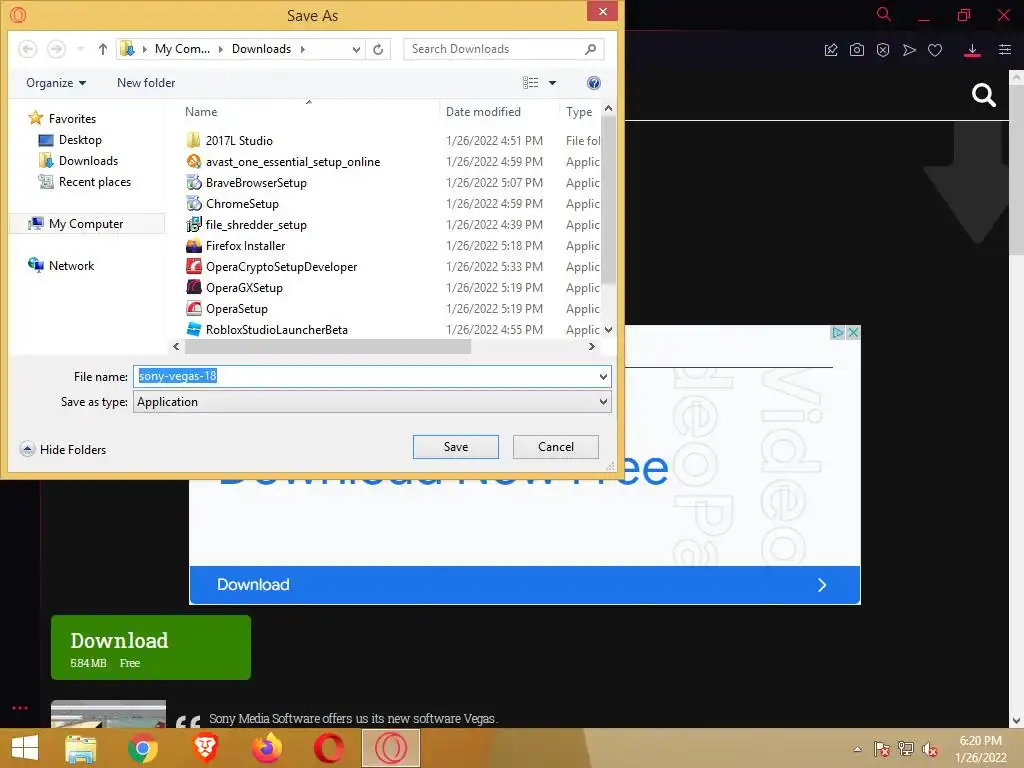Image resolution: width=1024 pixels, height=768 pixels.
Task: Select Desktop in navigation pane
Action: pos(80,140)
